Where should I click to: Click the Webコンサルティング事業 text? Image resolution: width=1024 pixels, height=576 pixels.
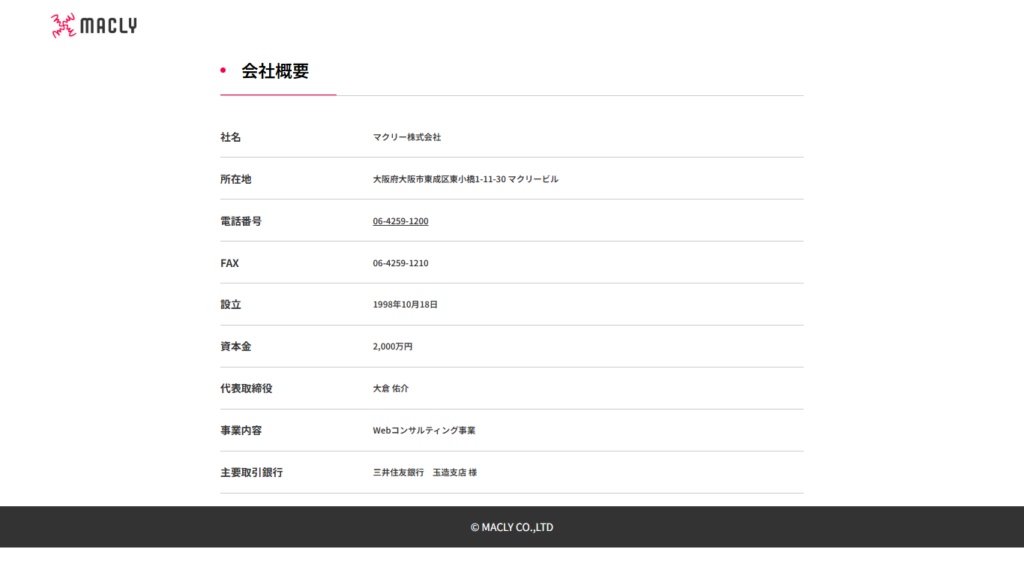point(424,431)
